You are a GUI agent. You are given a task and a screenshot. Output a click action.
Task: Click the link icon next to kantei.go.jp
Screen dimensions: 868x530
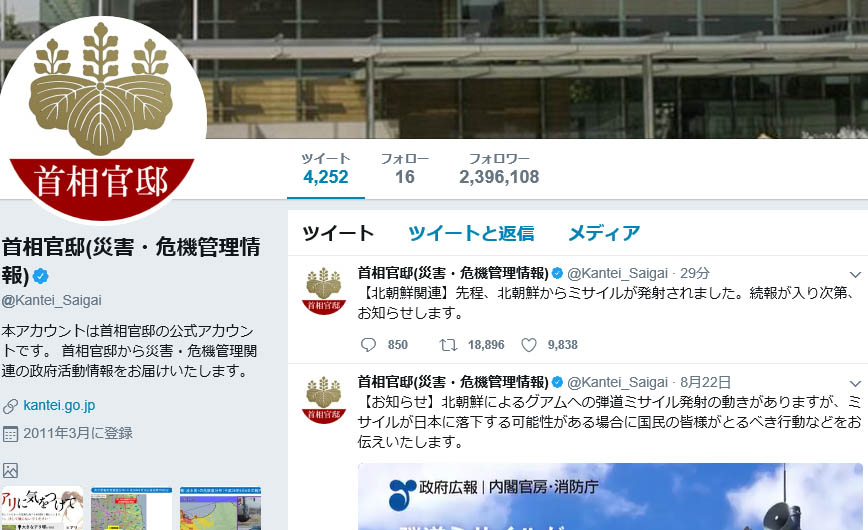click(x=10, y=406)
